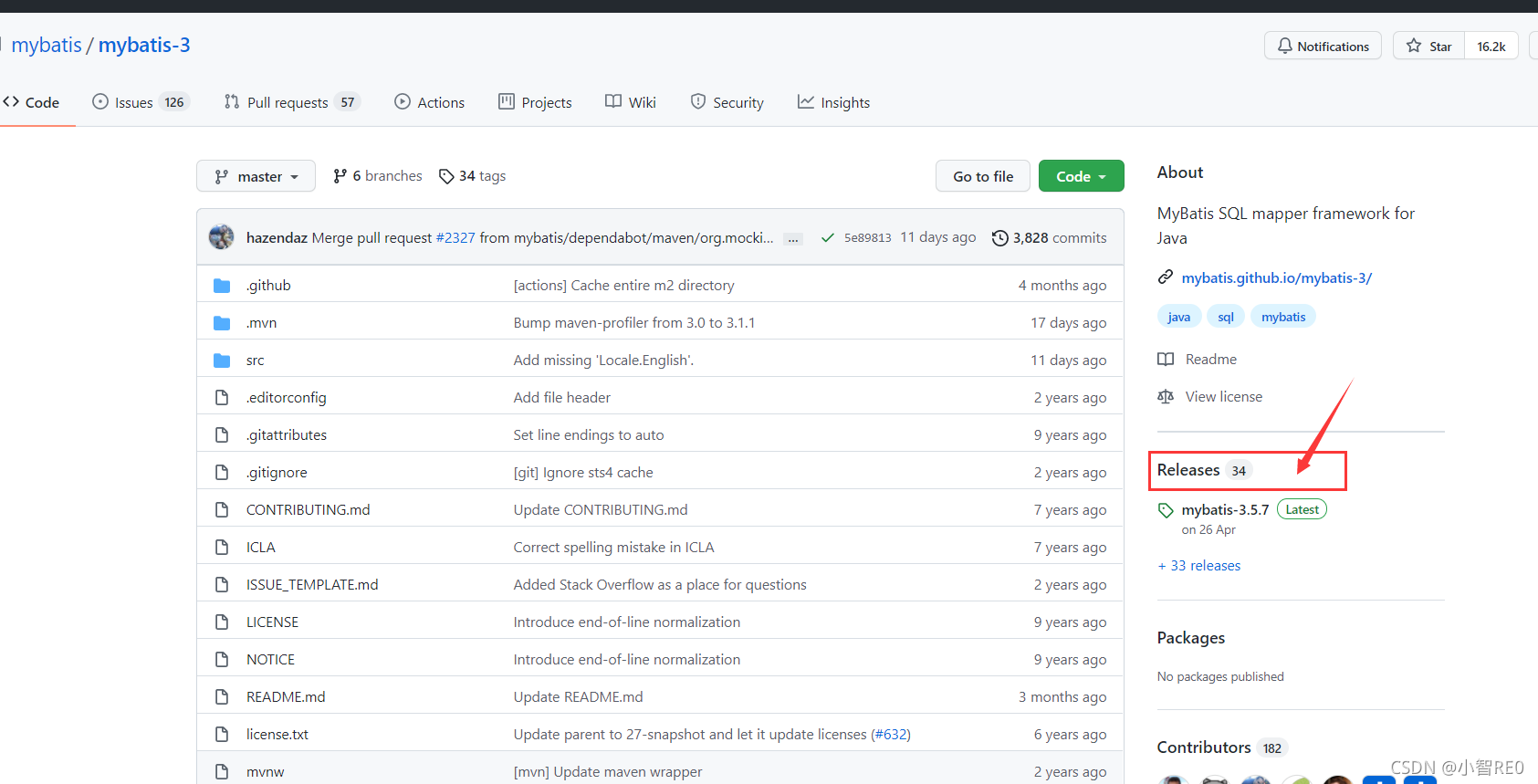Open the Contributors heading

click(x=1204, y=747)
